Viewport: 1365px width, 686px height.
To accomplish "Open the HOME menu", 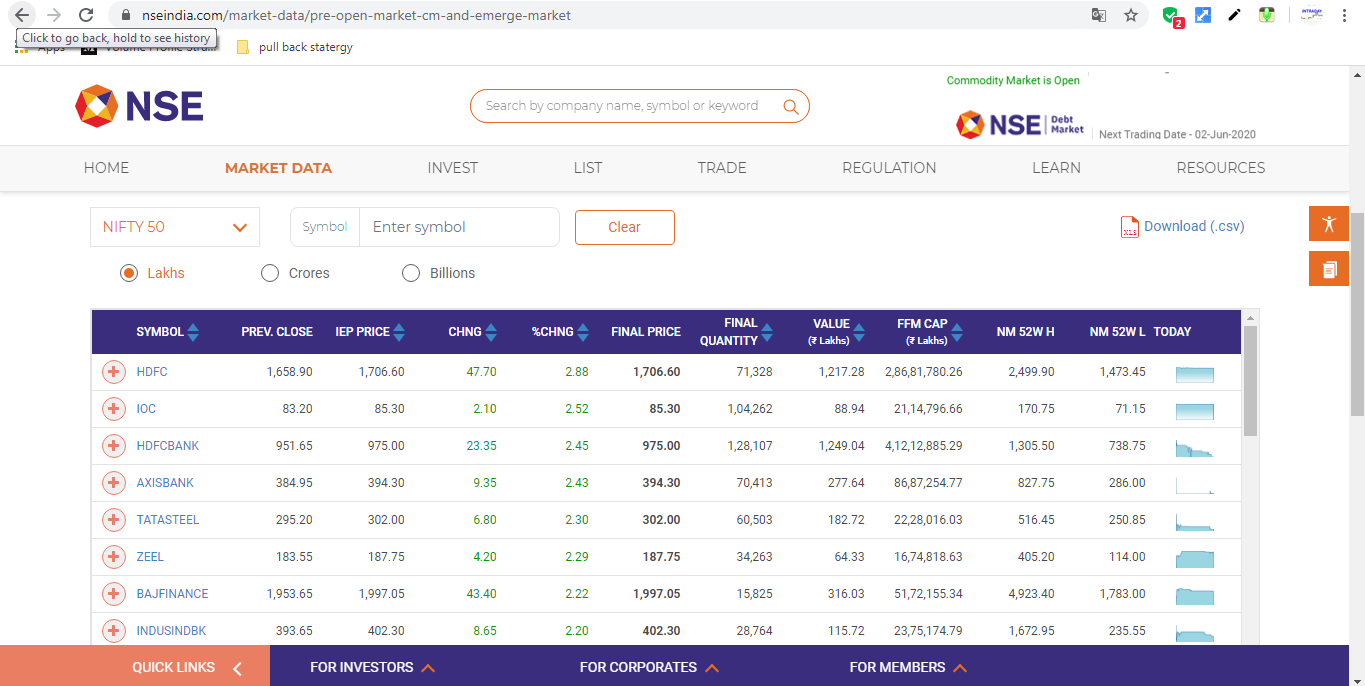I will pyautogui.click(x=106, y=168).
